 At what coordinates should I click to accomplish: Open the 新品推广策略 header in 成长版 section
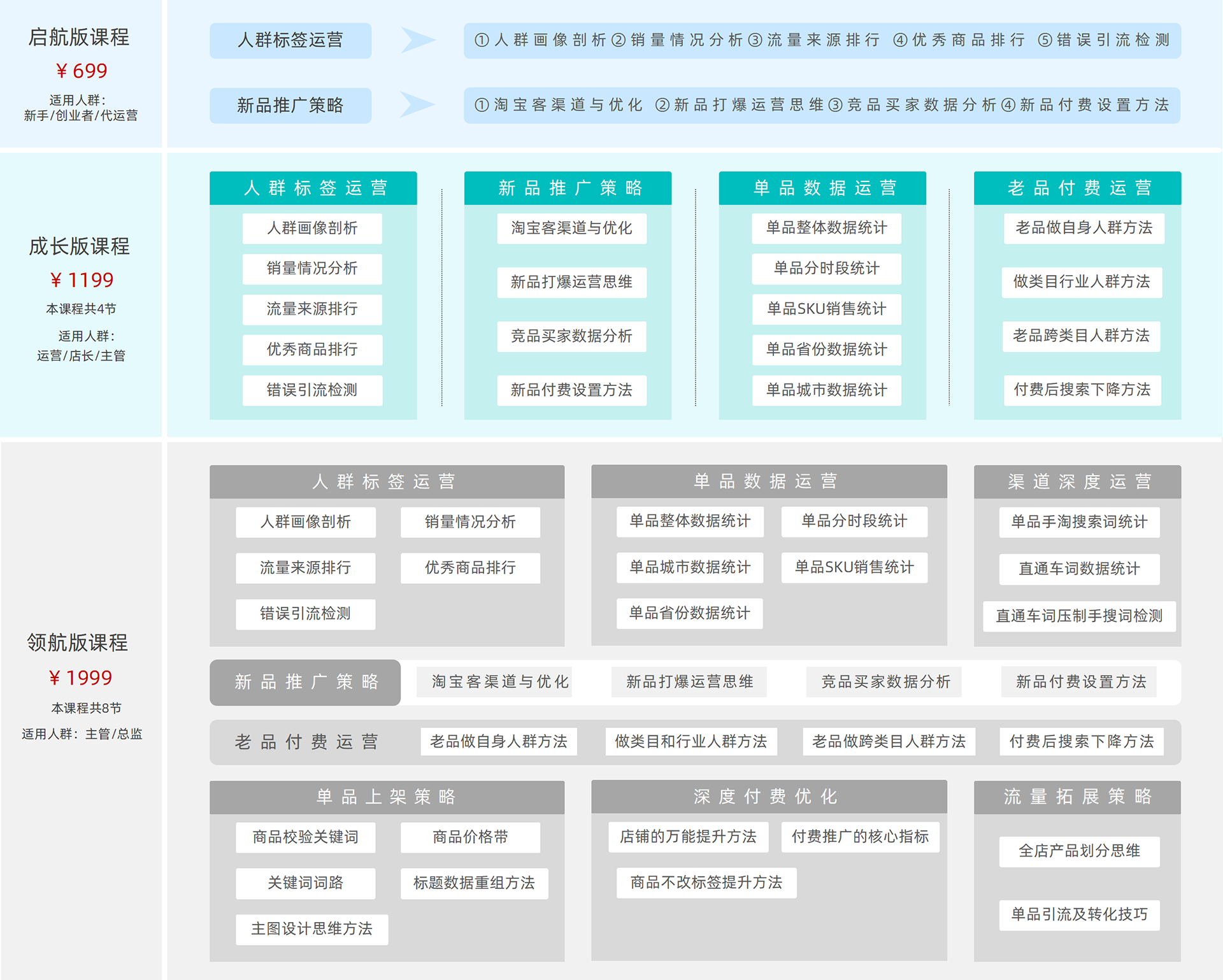pyautogui.click(x=568, y=188)
